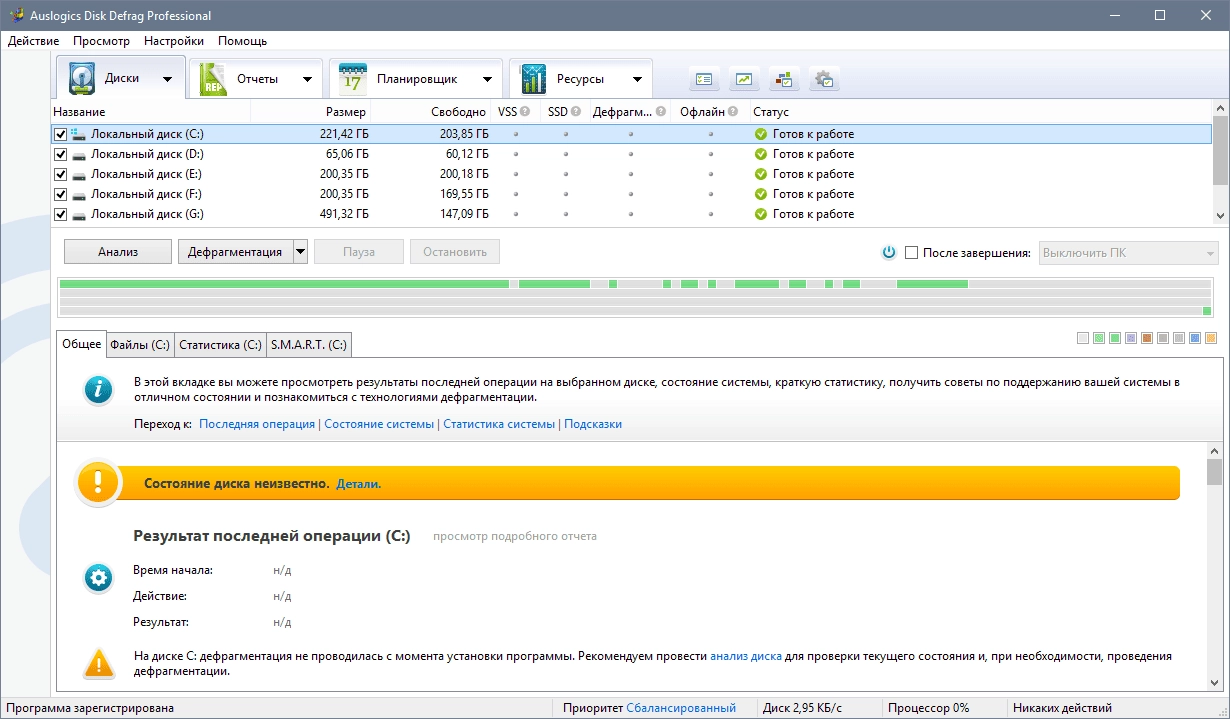Uncheck the Локальный диск (E:) checkbox
The height and width of the screenshot is (719, 1230).
(61, 174)
